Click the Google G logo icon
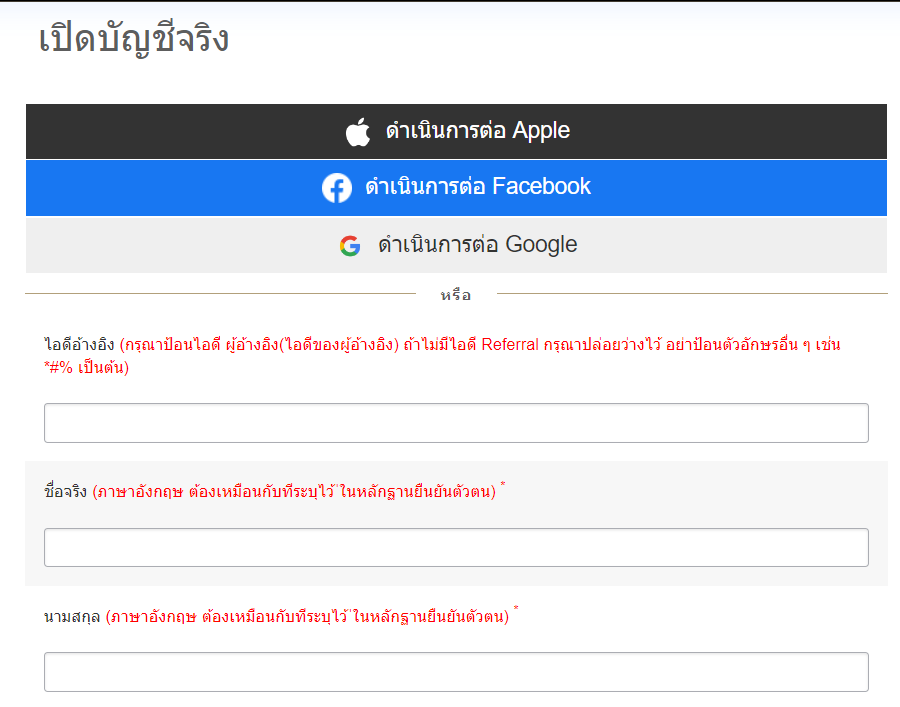This screenshot has width=900, height=707. (350, 246)
